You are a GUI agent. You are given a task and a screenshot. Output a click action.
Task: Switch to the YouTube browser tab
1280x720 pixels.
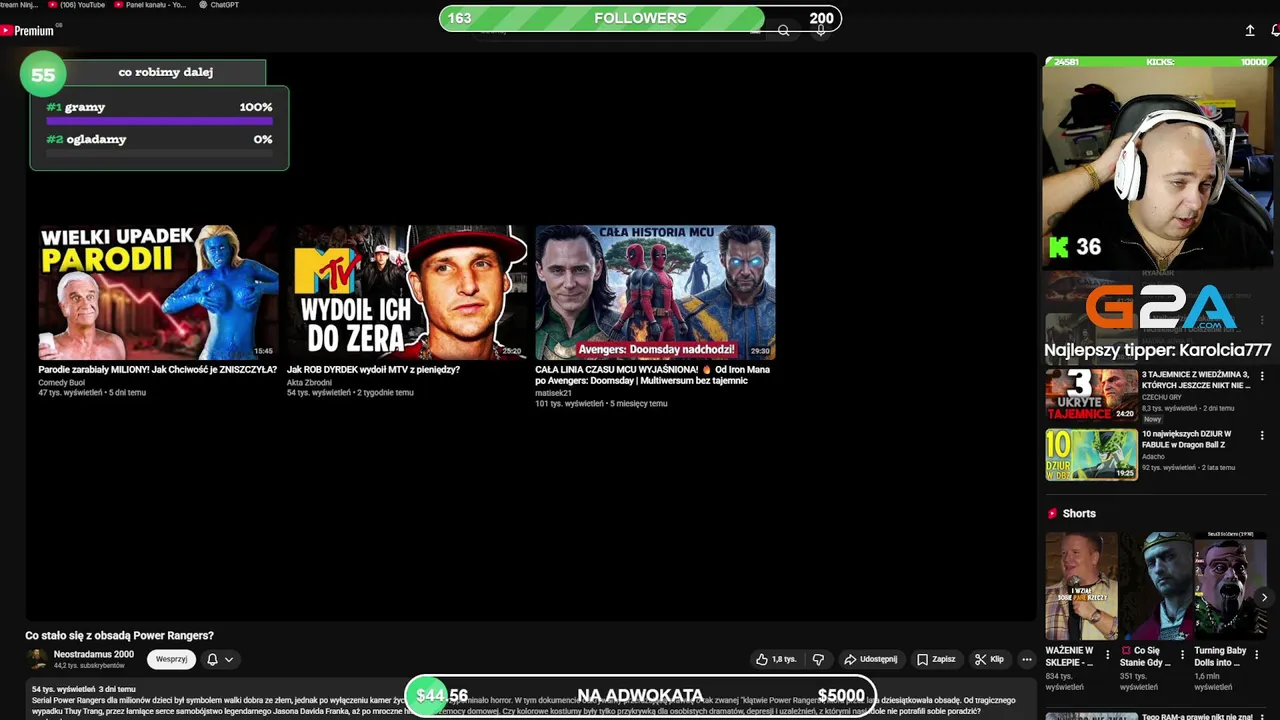(76, 5)
